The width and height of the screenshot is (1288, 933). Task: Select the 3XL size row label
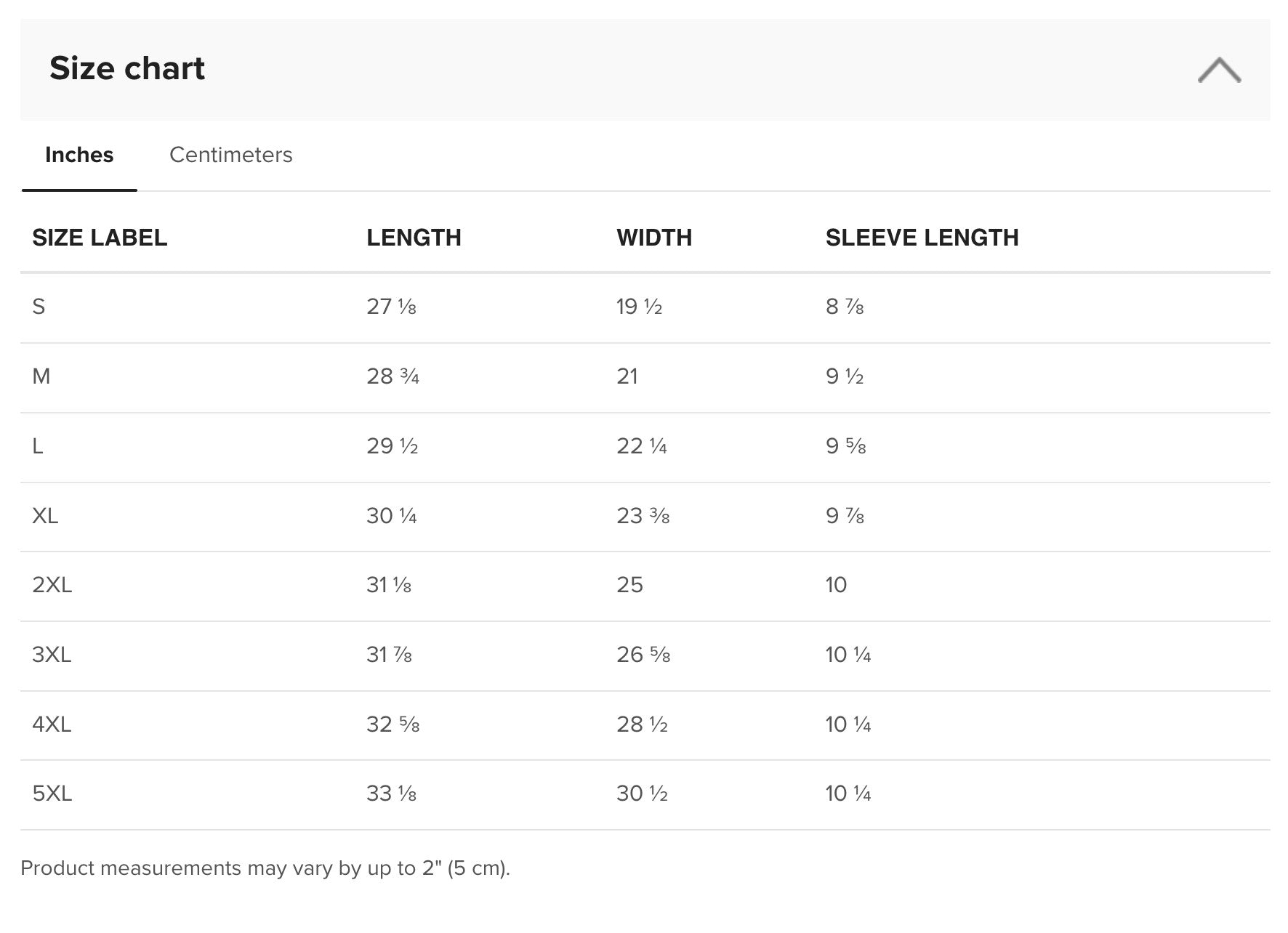click(x=52, y=655)
